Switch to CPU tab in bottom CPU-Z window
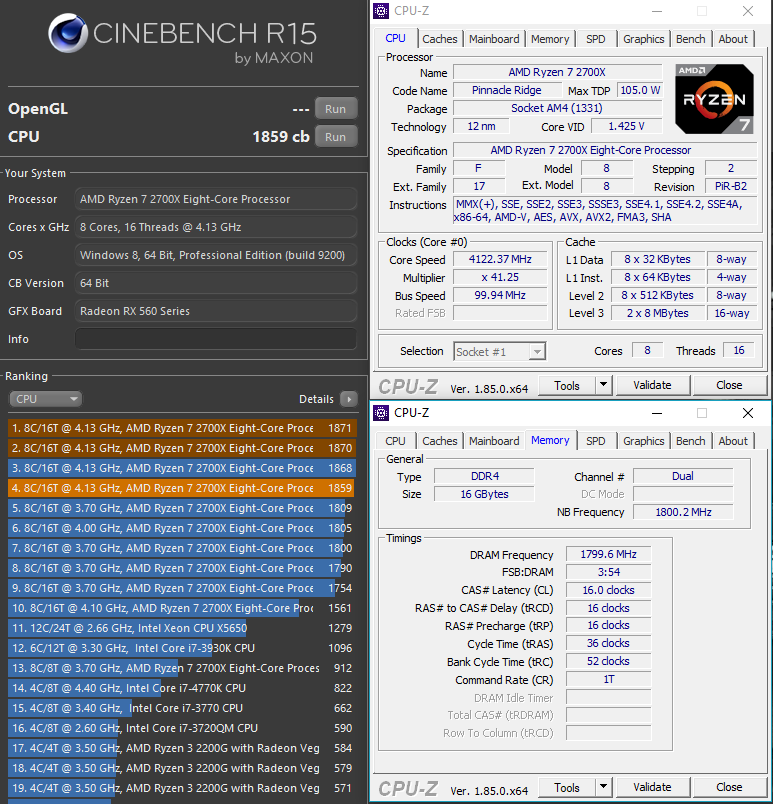This screenshot has height=804, width=773. pyautogui.click(x=395, y=441)
